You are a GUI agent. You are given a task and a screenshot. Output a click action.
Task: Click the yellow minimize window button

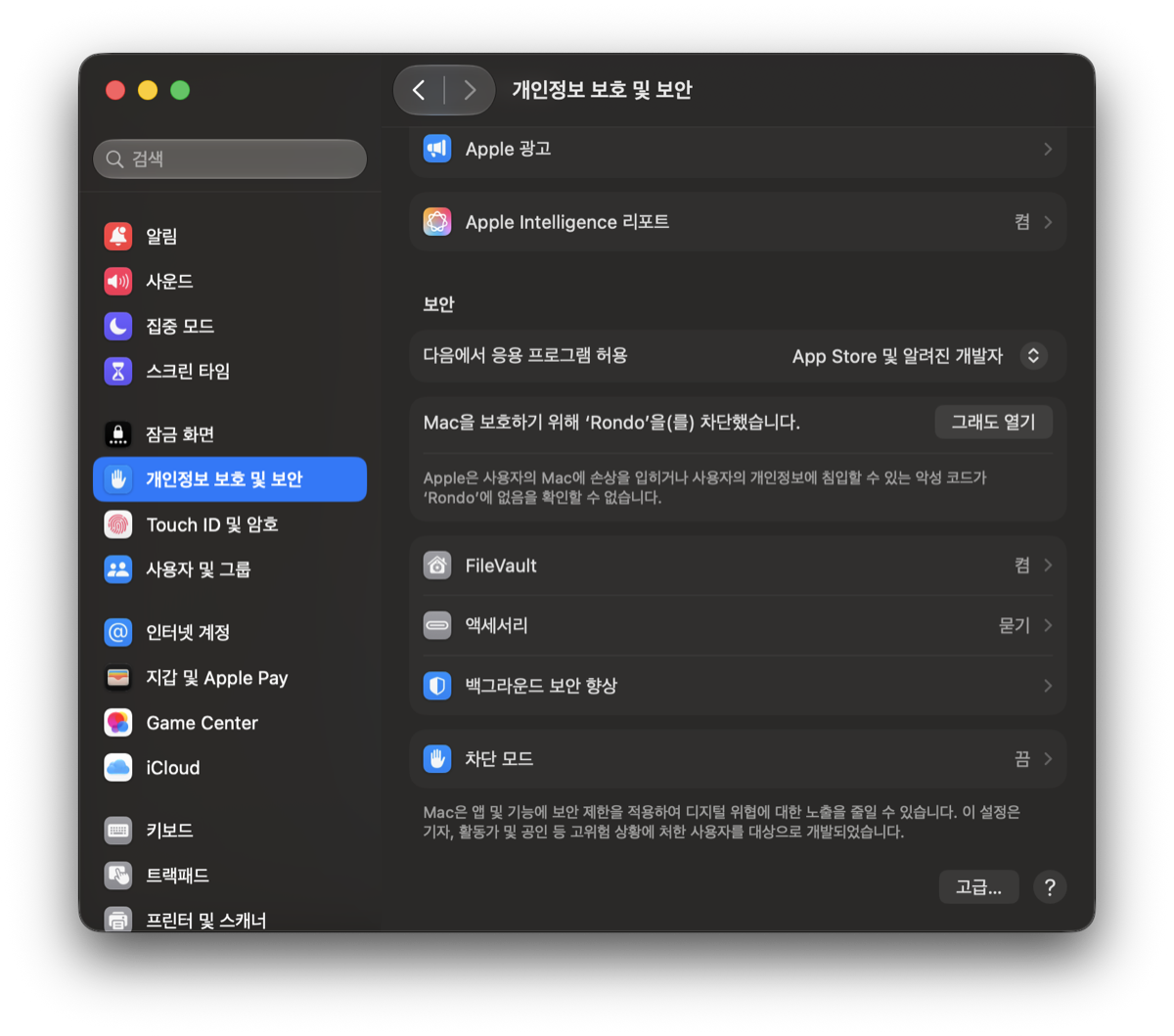point(148,90)
